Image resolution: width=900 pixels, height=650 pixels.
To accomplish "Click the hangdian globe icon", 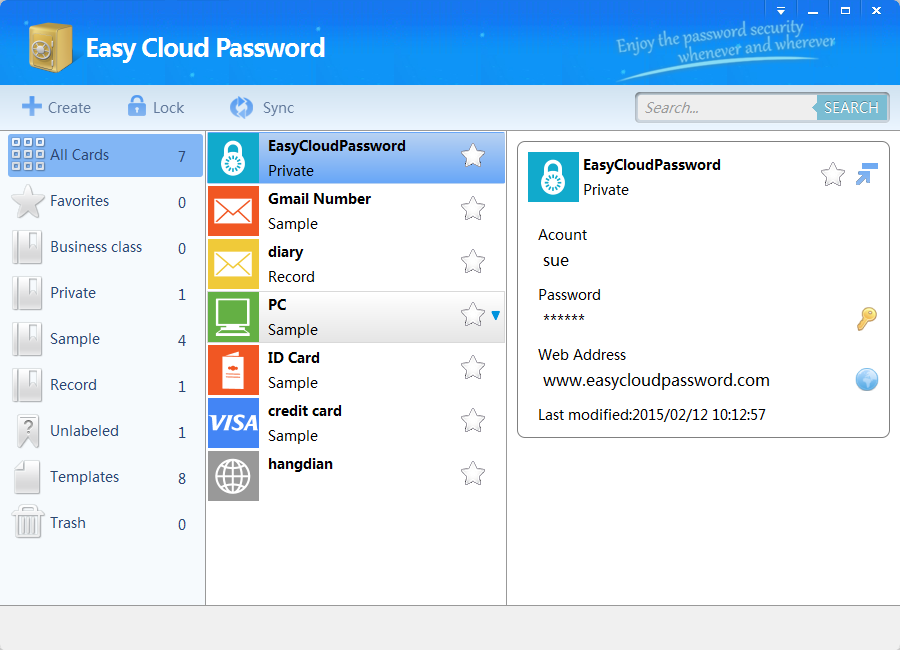I will point(233,476).
